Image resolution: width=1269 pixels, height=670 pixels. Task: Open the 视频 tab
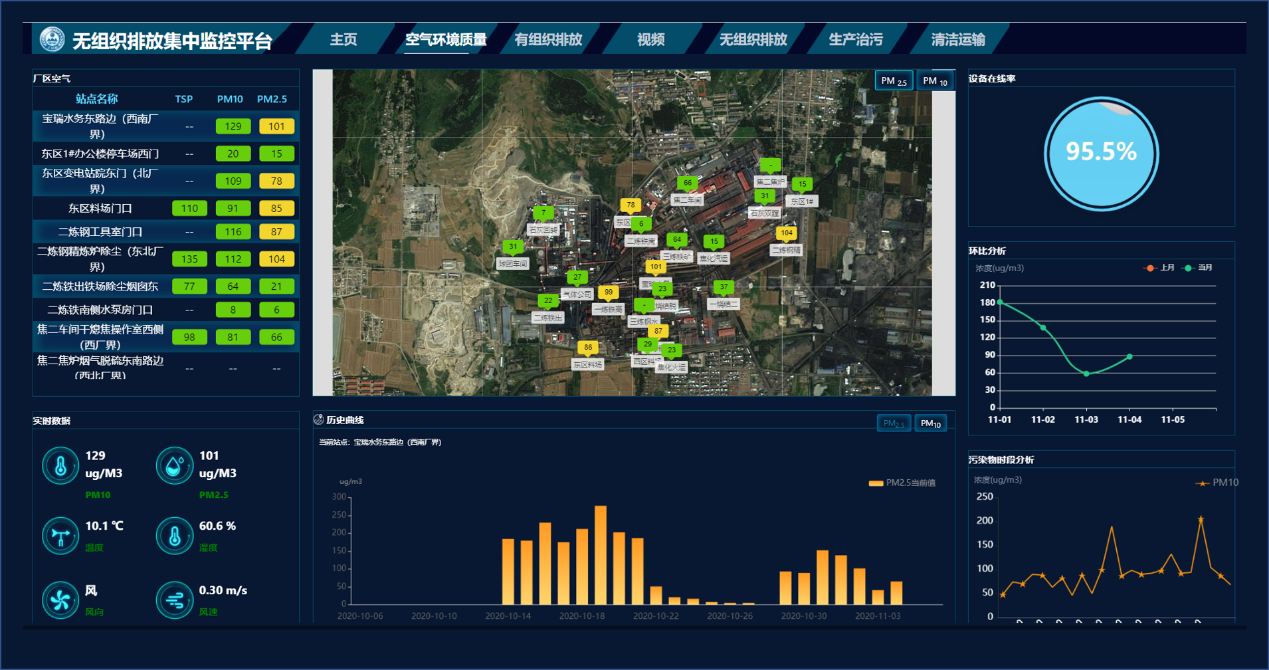tap(650, 40)
